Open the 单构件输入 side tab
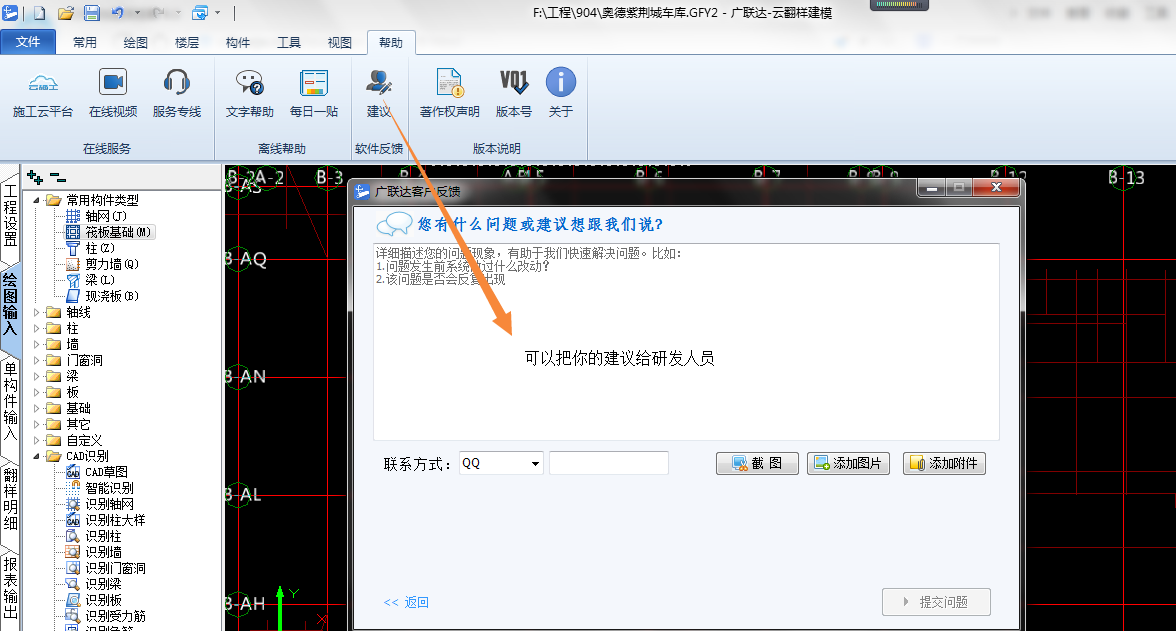The image size is (1176, 631). [10, 401]
